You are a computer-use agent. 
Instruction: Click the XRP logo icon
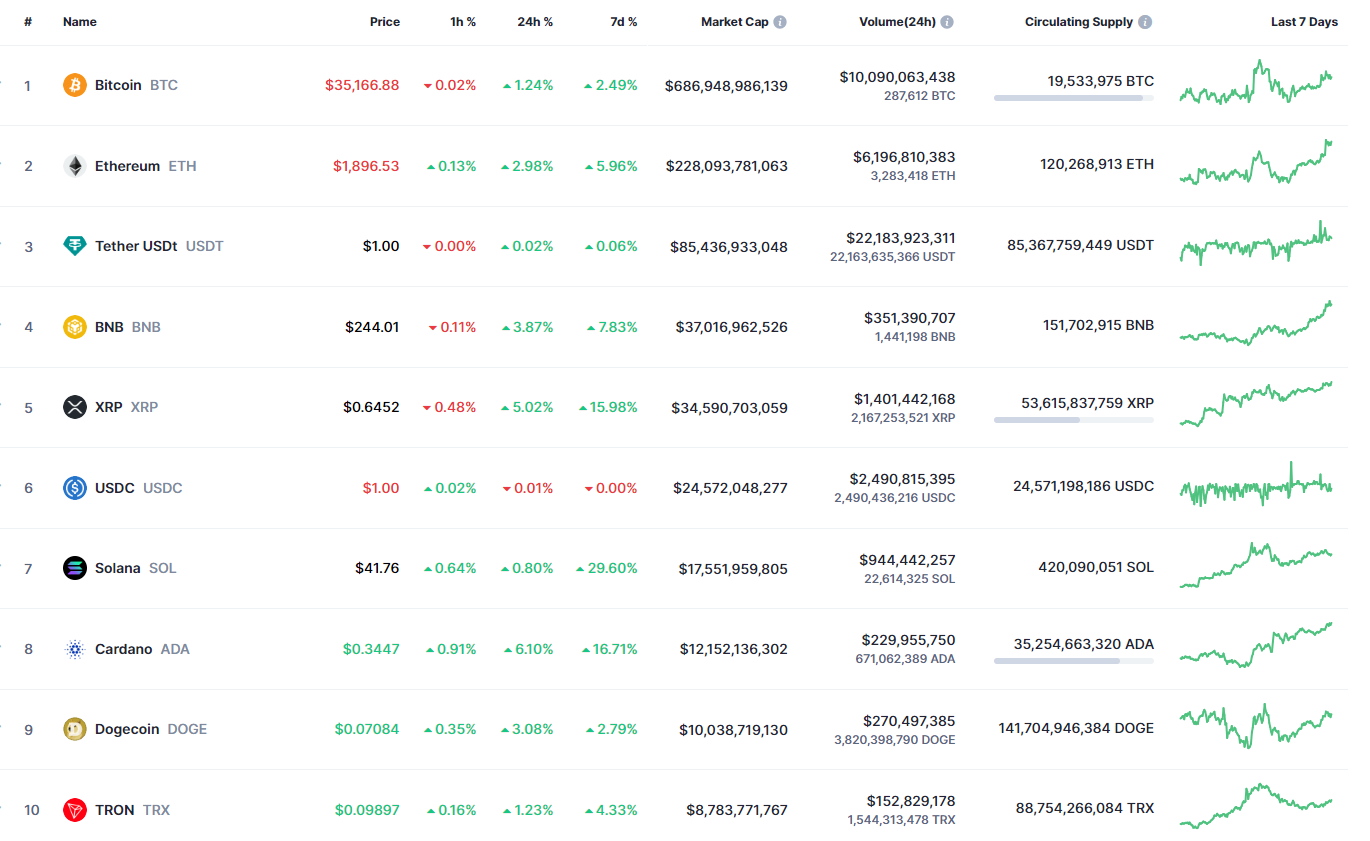coord(75,407)
